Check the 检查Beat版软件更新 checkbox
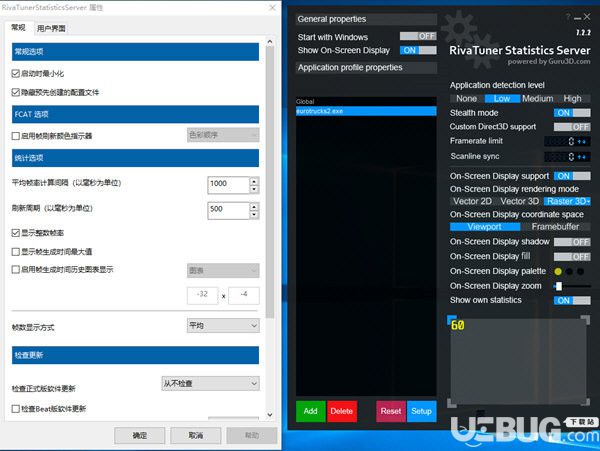600x451 pixels. coord(16,409)
